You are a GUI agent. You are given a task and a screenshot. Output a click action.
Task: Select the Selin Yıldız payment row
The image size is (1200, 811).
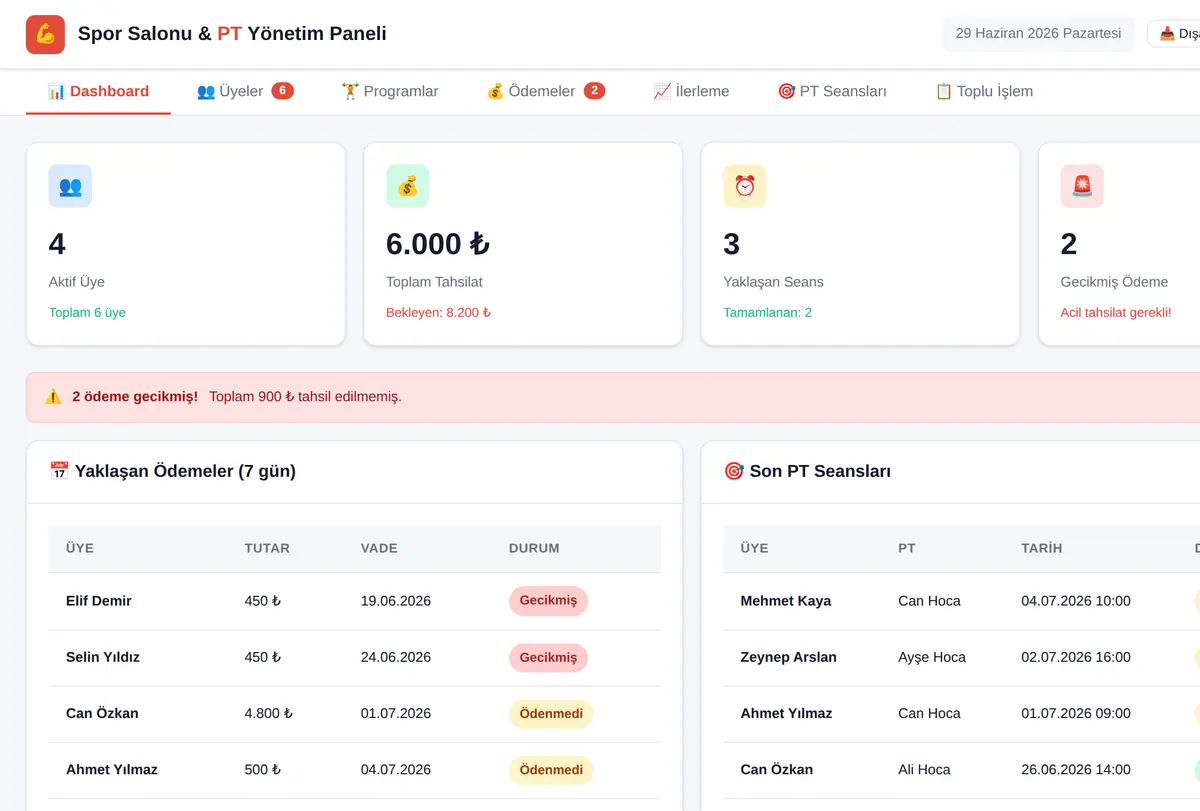(x=355, y=658)
